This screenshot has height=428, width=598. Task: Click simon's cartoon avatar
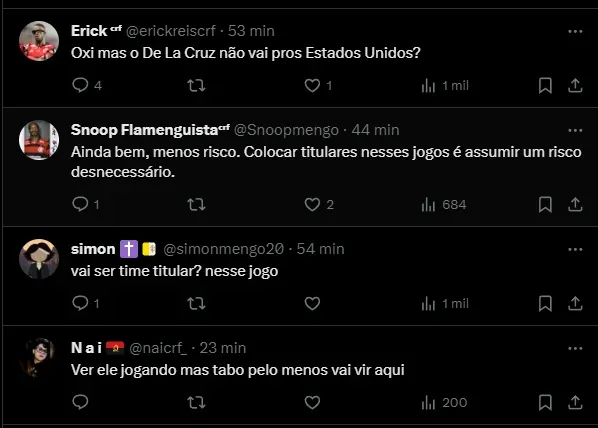click(39, 259)
